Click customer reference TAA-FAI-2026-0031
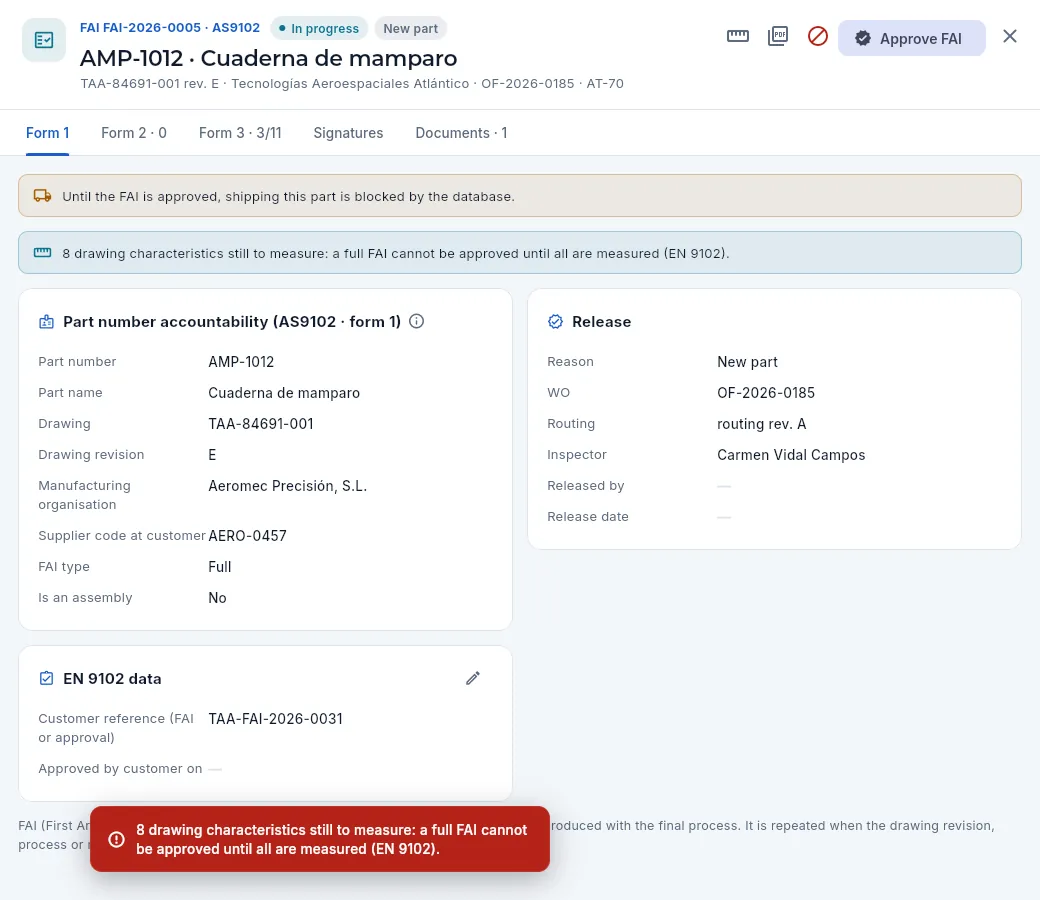 (x=275, y=719)
